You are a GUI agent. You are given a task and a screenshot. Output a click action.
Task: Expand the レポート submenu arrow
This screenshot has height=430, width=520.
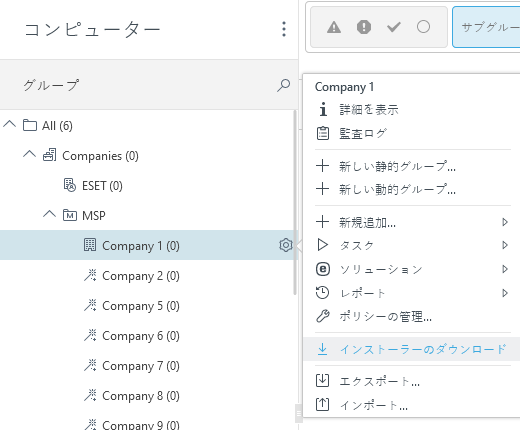[x=505, y=293]
